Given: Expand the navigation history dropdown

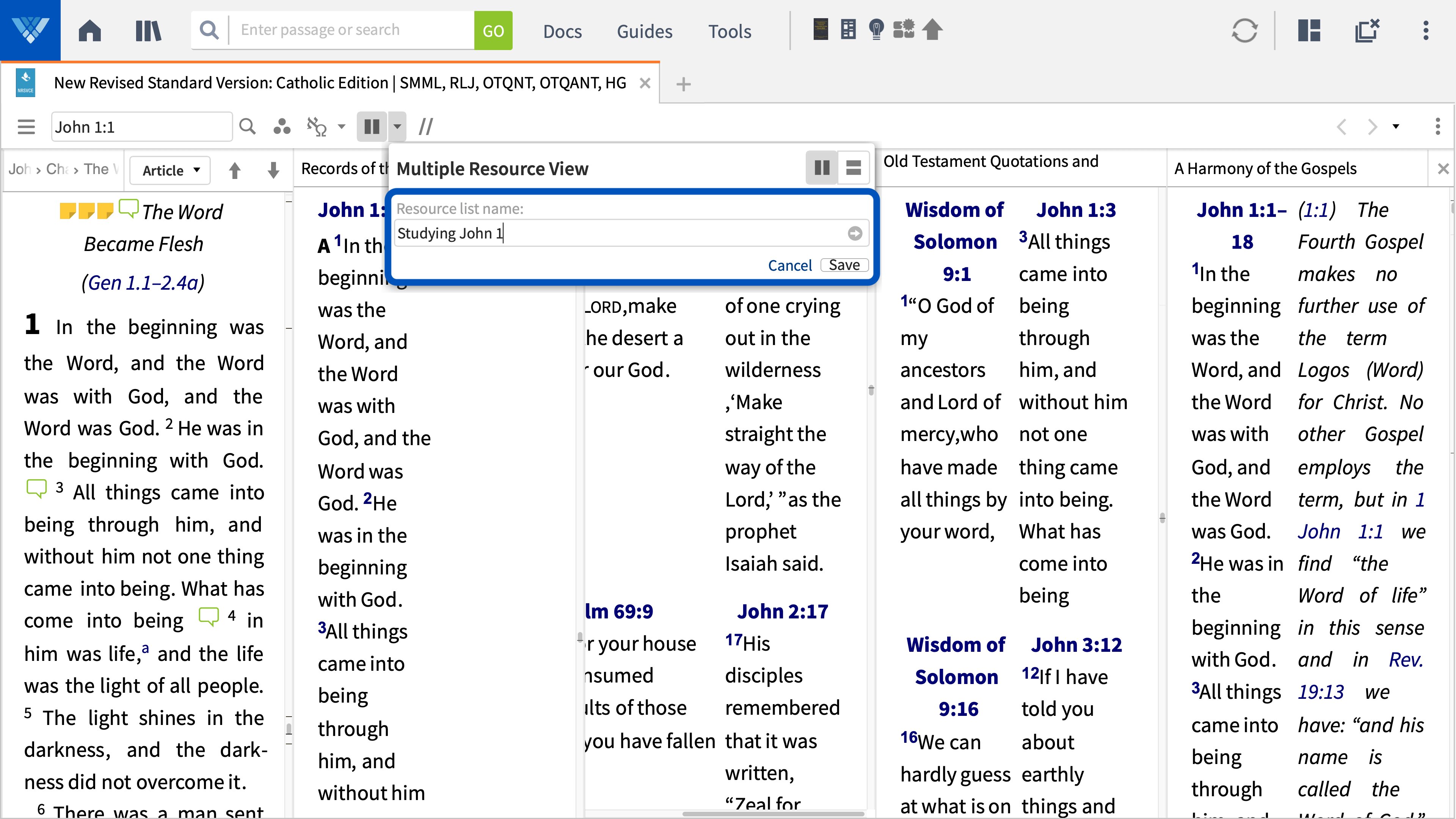Looking at the screenshot, I should (x=1396, y=127).
